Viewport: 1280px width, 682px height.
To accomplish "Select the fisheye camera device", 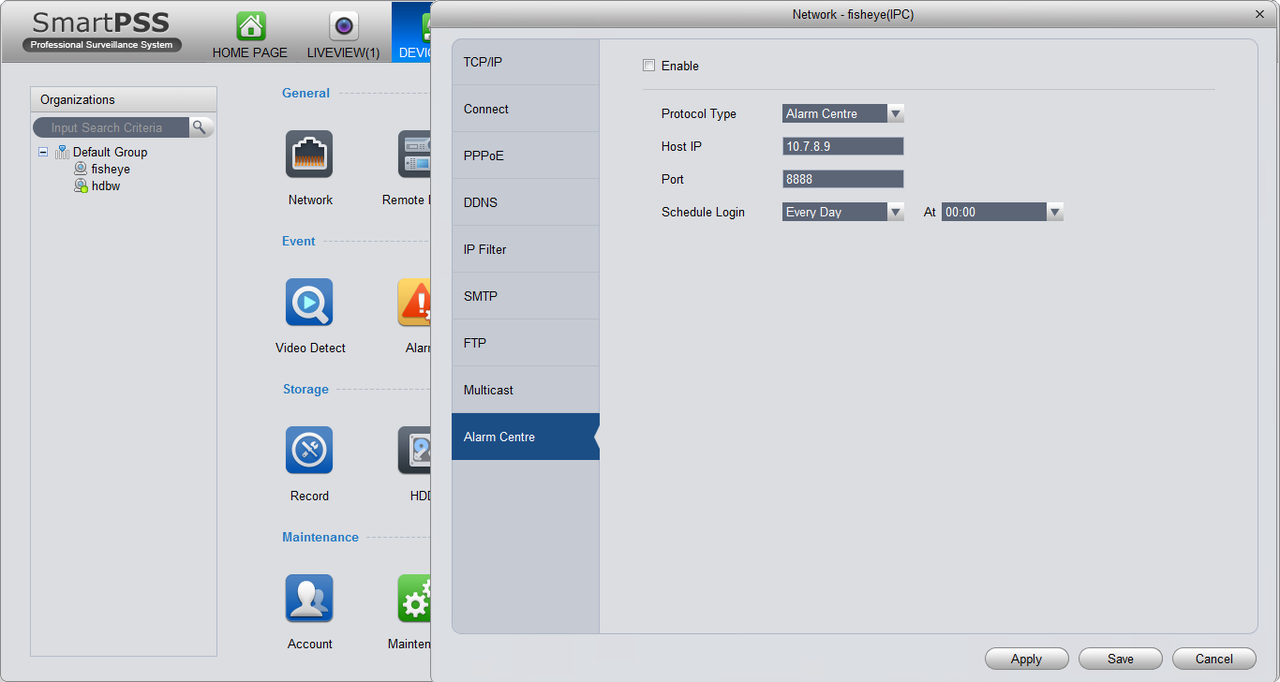I will pos(102,169).
